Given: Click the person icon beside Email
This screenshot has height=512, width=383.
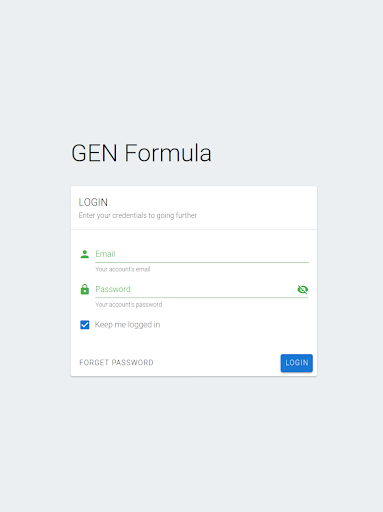Looking at the screenshot, I should click(85, 254).
